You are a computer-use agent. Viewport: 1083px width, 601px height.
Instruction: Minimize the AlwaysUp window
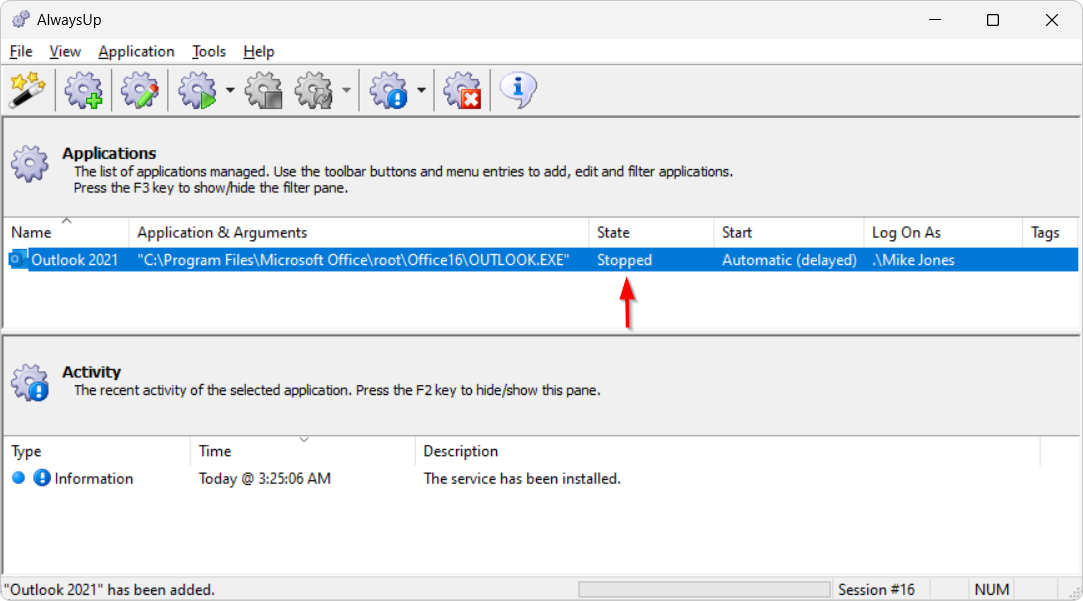pyautogui.click(x=935, y=20)
